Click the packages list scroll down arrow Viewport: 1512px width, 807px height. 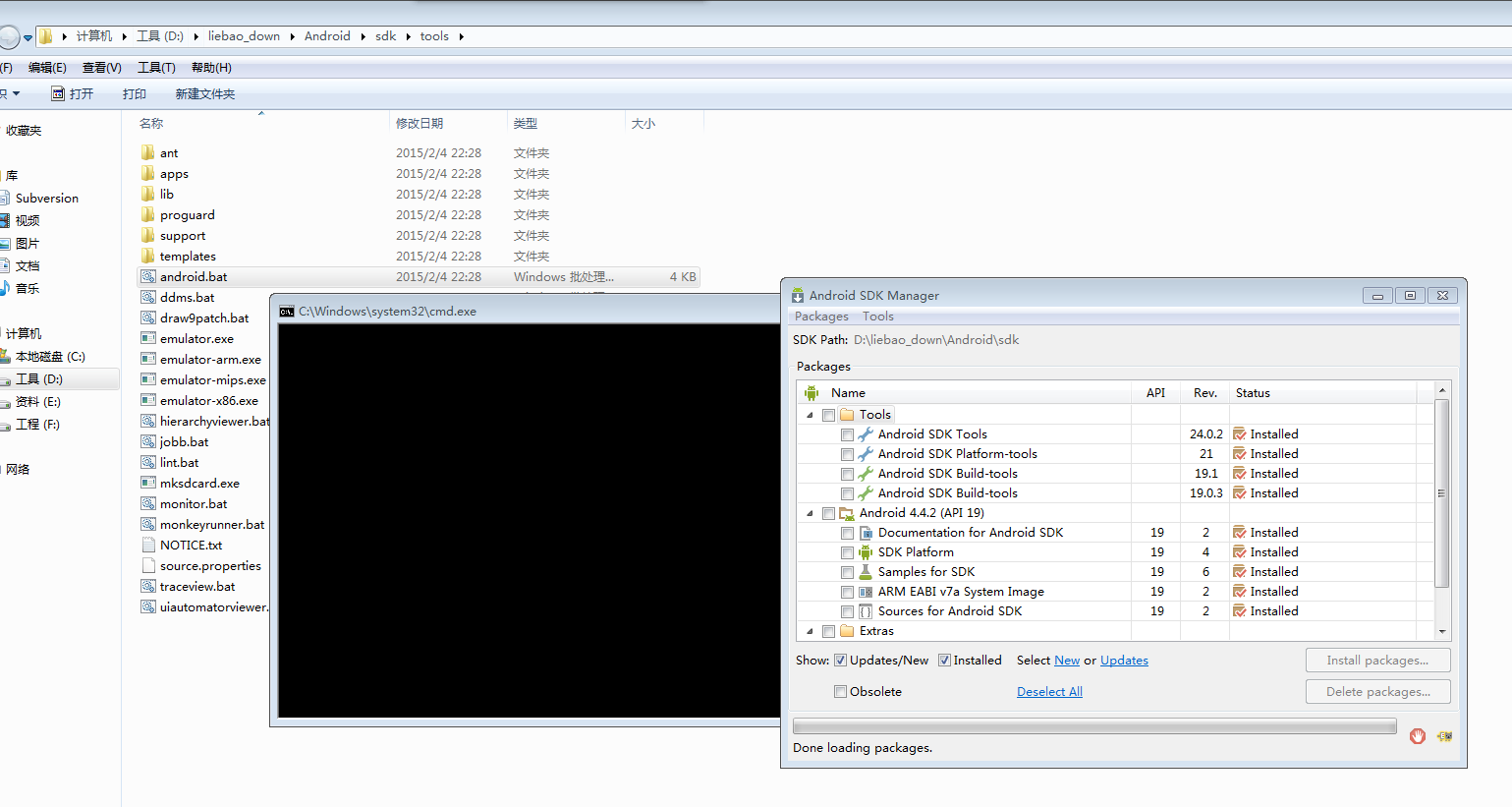pyautogui.click(x=1442, y=632)
